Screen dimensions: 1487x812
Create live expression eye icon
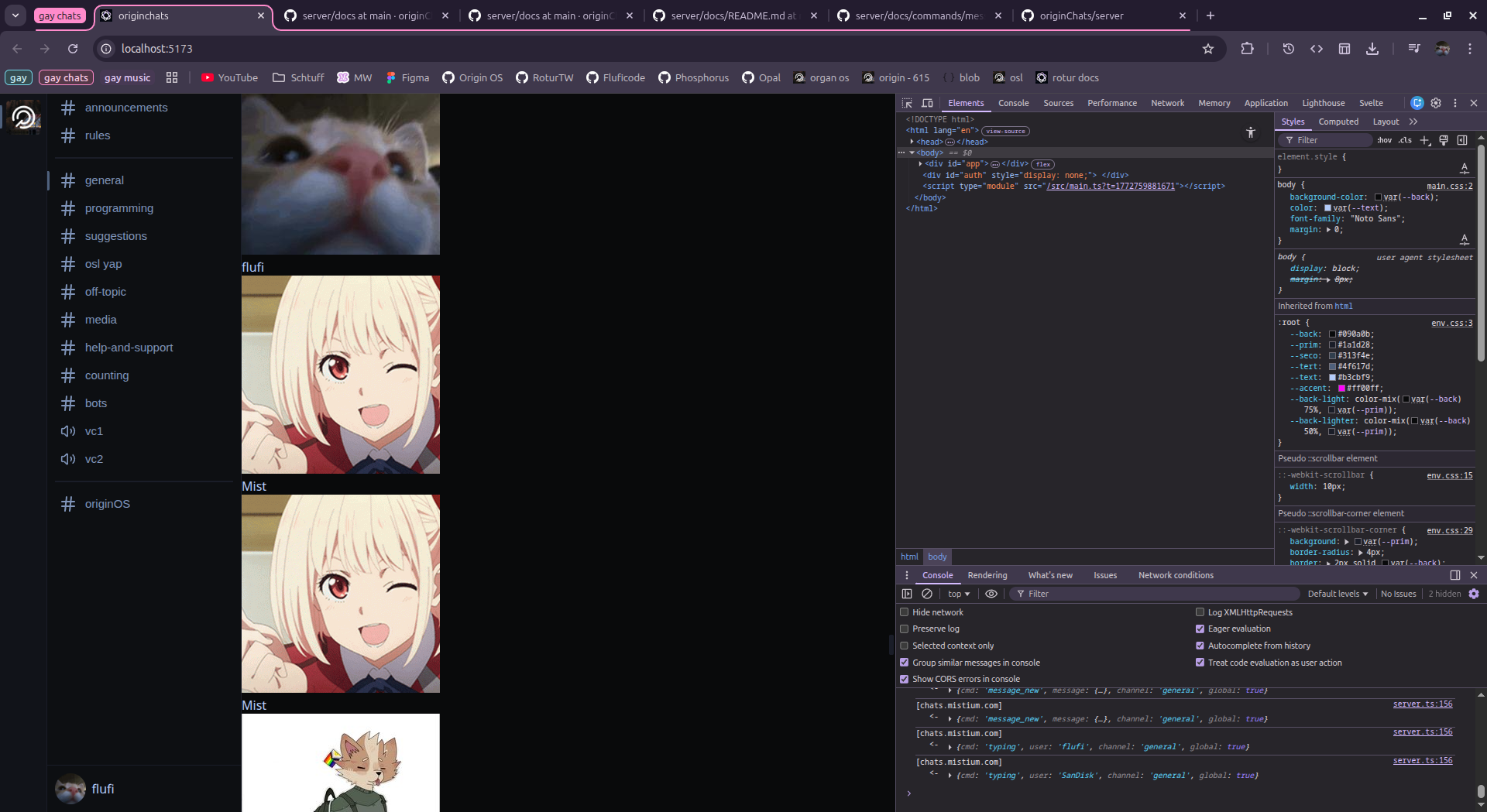point(991,594)
